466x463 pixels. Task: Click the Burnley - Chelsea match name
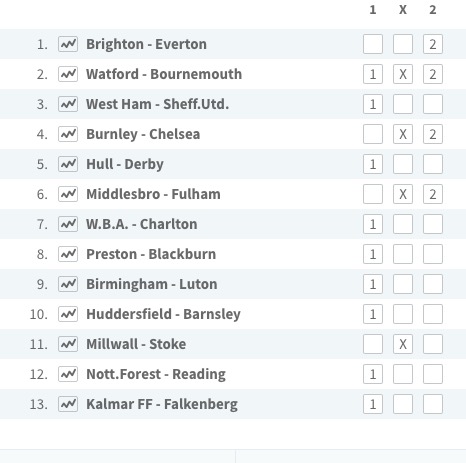coord(143,134)
